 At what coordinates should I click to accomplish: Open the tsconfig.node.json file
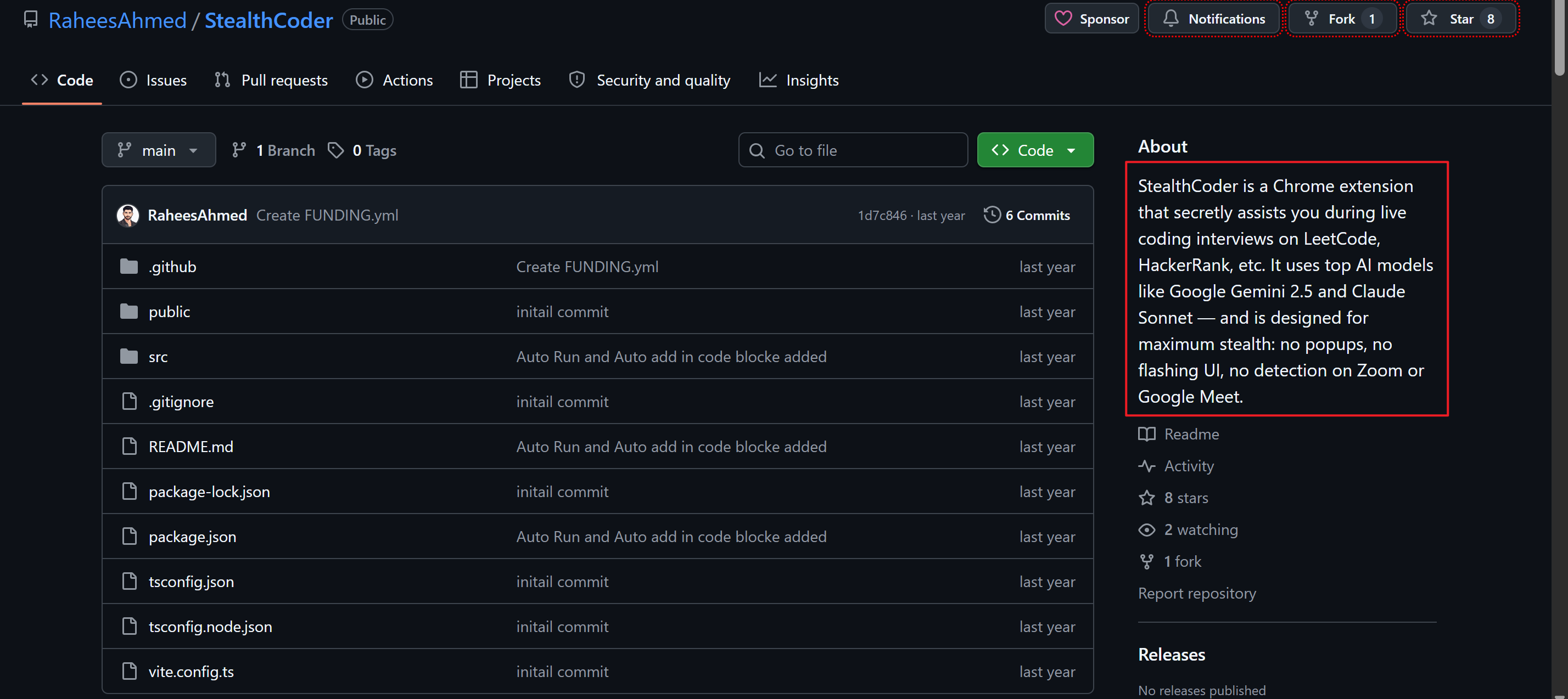(210, 627)
